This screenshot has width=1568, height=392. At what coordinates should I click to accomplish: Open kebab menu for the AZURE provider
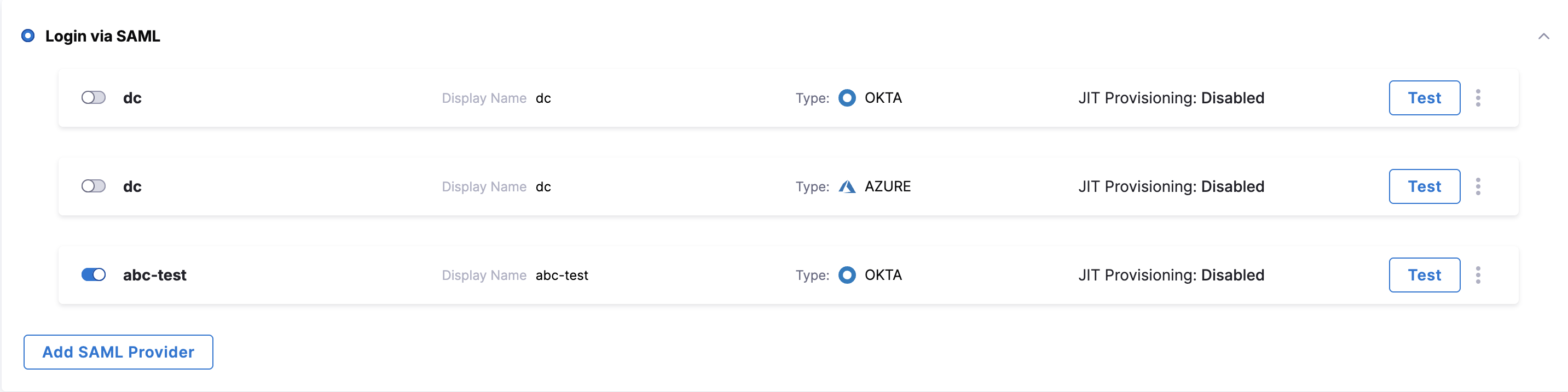[1478, 186]
